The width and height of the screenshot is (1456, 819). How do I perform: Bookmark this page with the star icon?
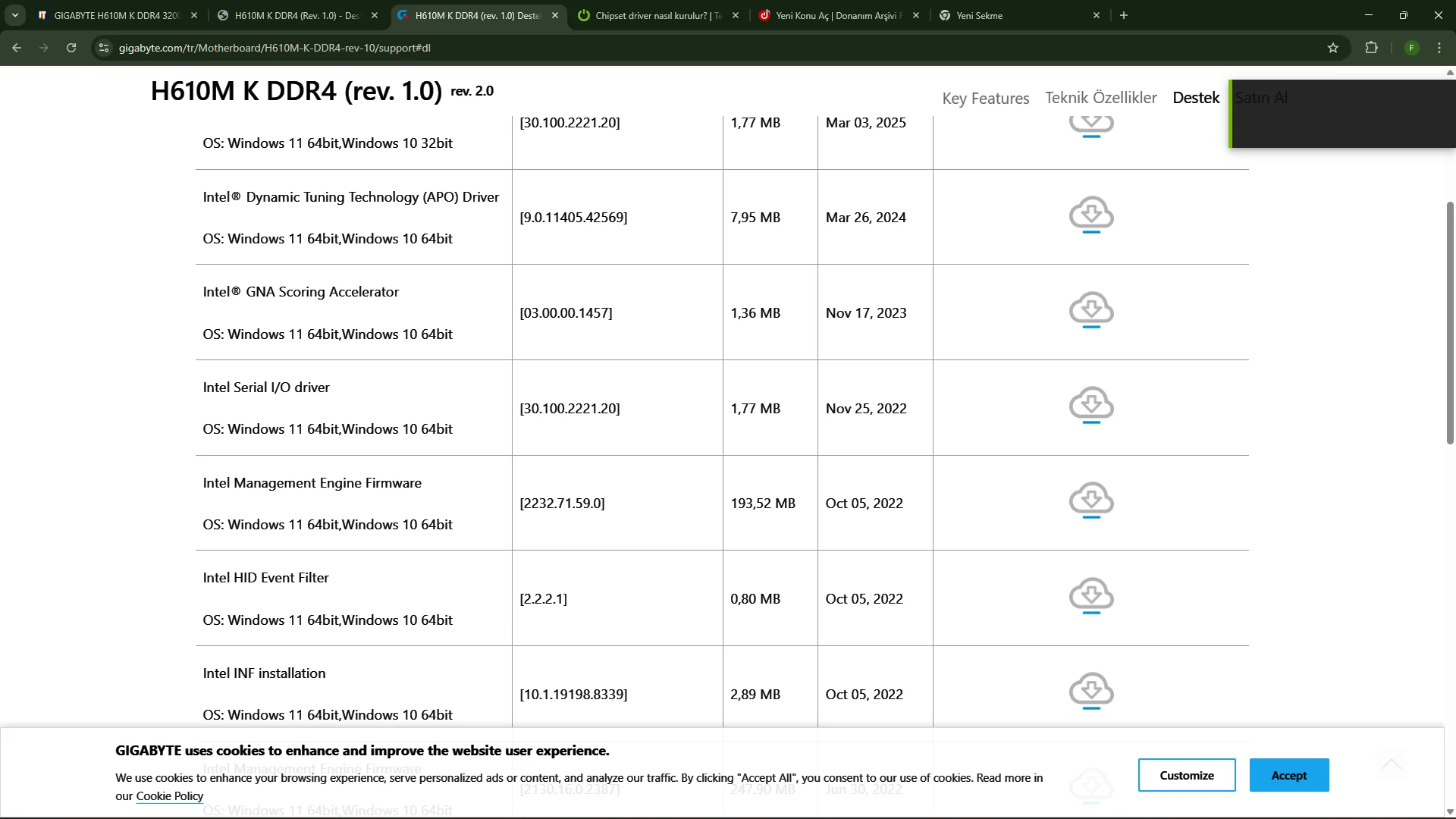pos(1333,48)
